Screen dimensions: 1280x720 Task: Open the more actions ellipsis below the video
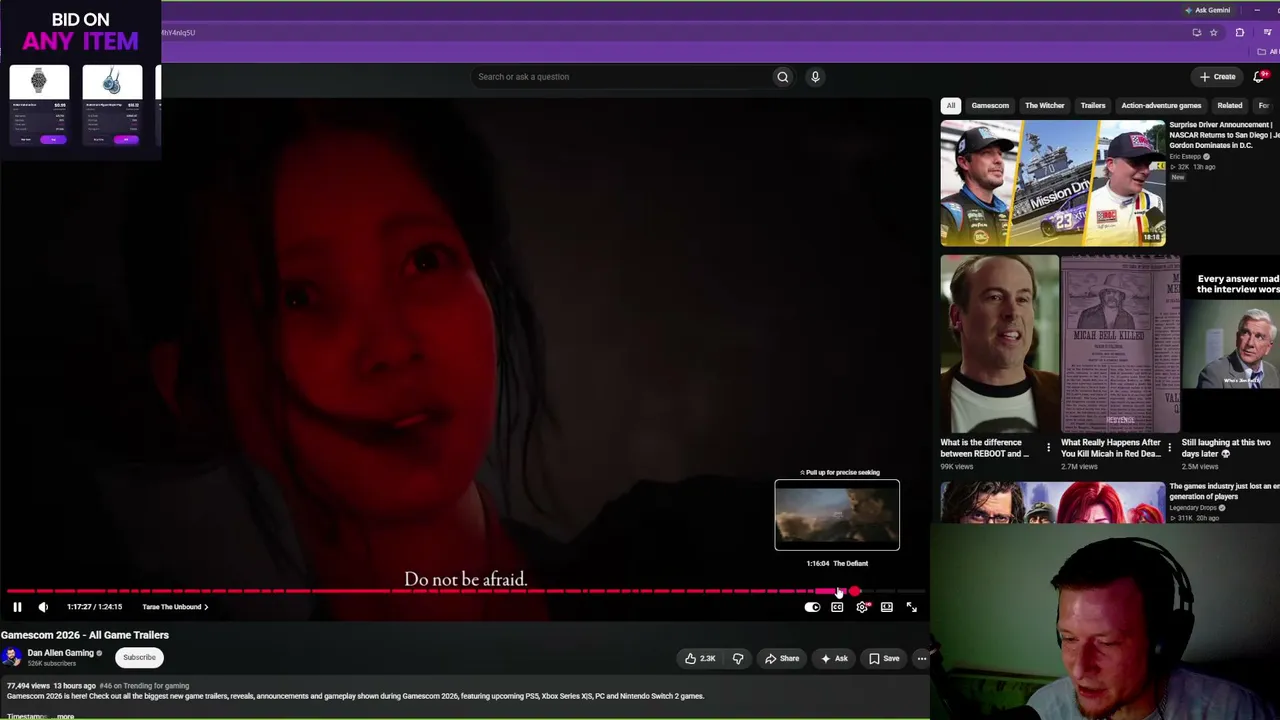[921, 658]
